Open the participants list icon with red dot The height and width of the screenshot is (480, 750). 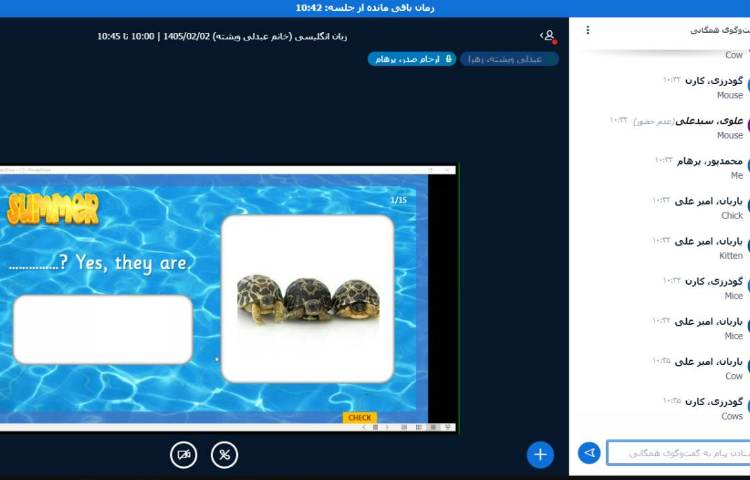pos(548,36)
